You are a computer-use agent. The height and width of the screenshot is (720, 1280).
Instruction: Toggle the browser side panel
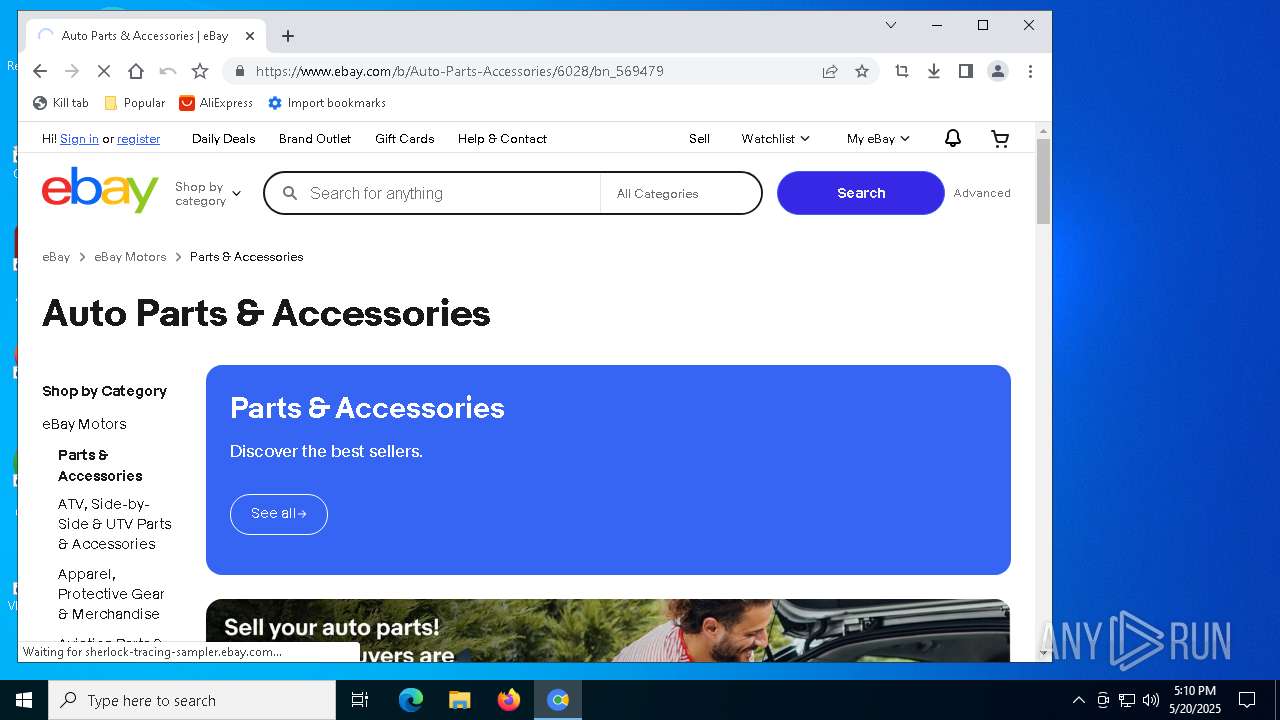(966, 71)
